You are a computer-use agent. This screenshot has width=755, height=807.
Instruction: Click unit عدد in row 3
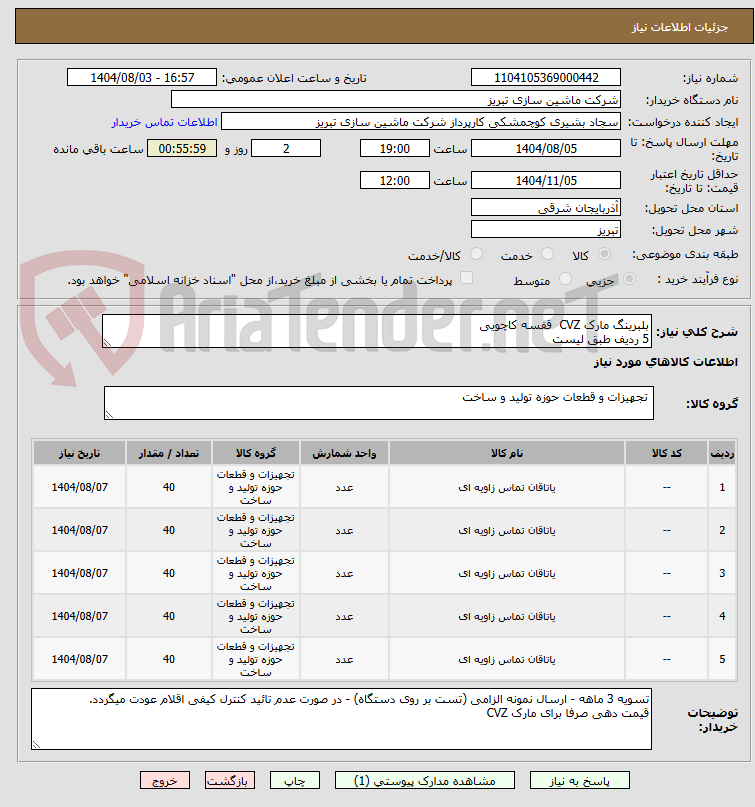[x=344, y=573]
